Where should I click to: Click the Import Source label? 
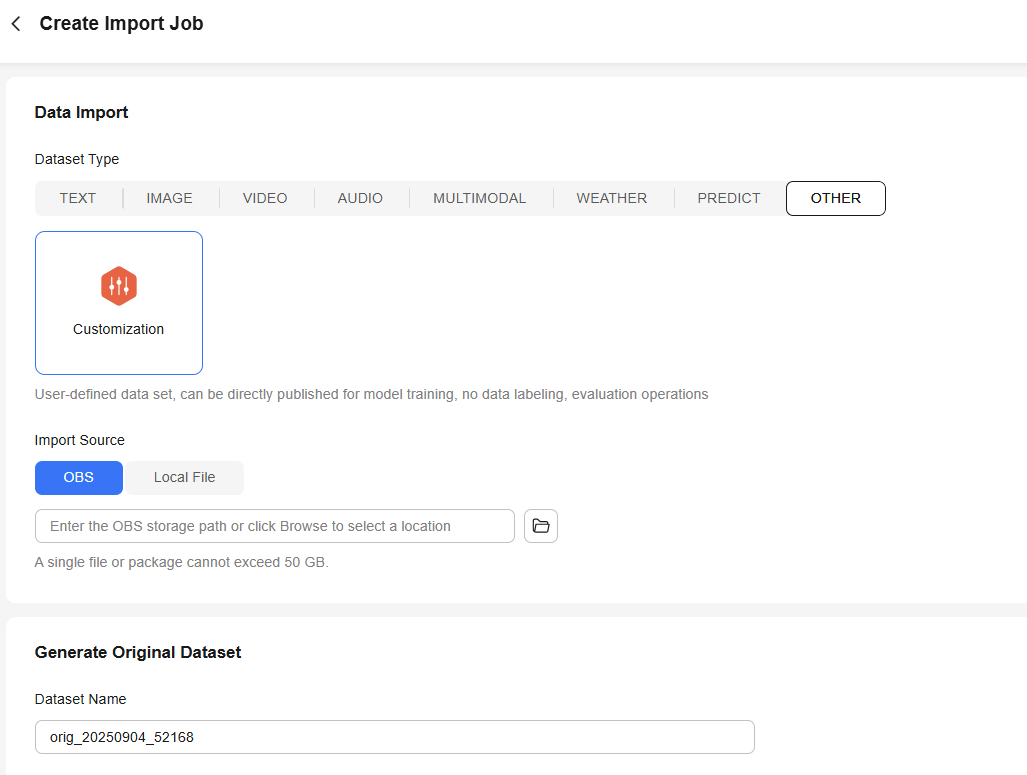pos(80,440)
